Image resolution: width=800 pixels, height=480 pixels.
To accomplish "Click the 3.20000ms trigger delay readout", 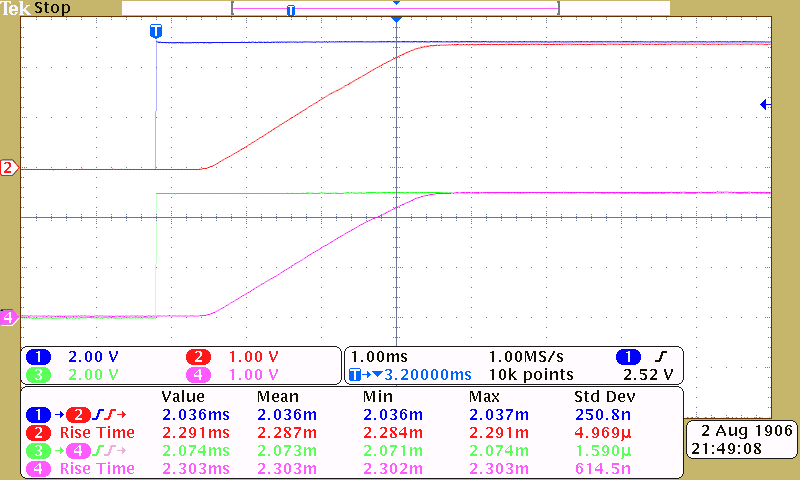I will [x=428, y=375].
